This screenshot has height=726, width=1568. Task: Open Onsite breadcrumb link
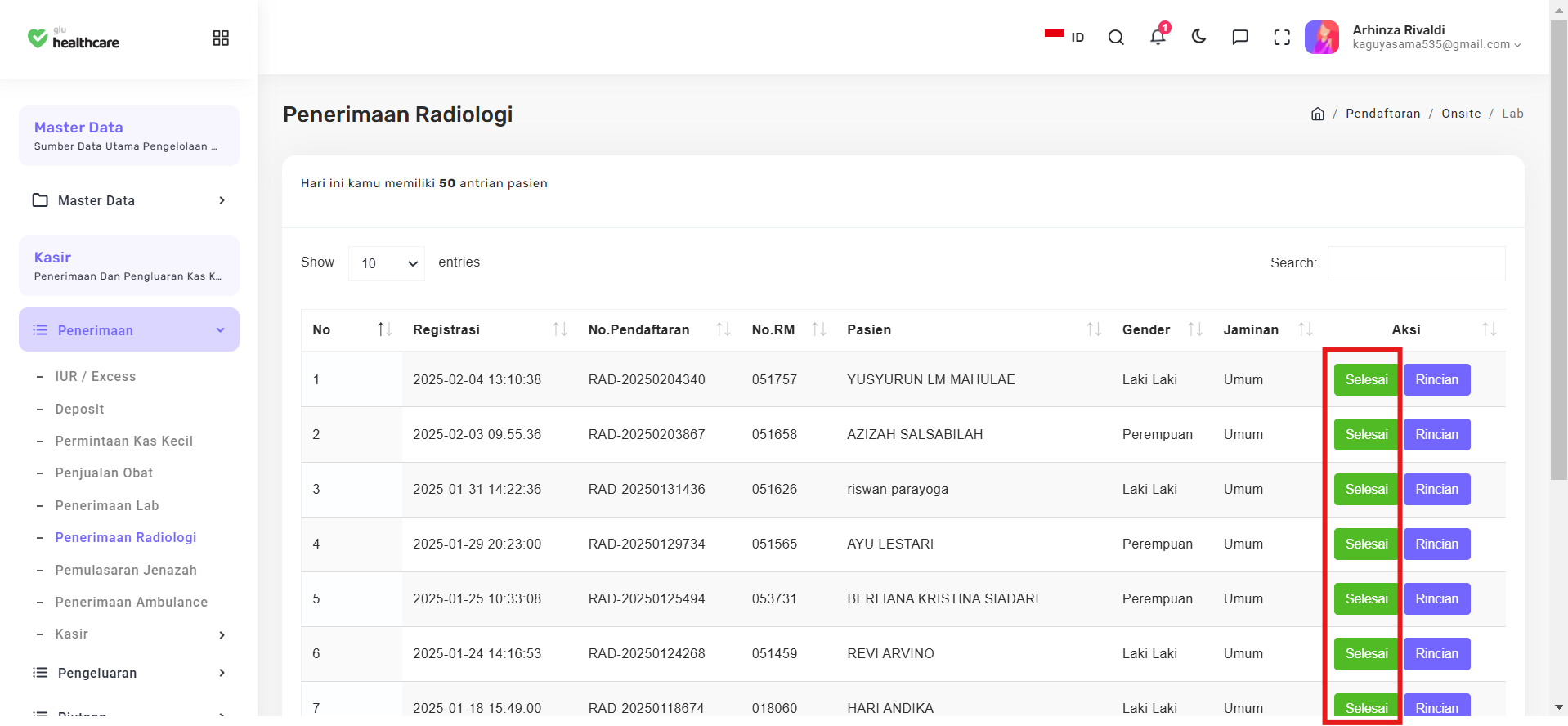[1461, 114]
